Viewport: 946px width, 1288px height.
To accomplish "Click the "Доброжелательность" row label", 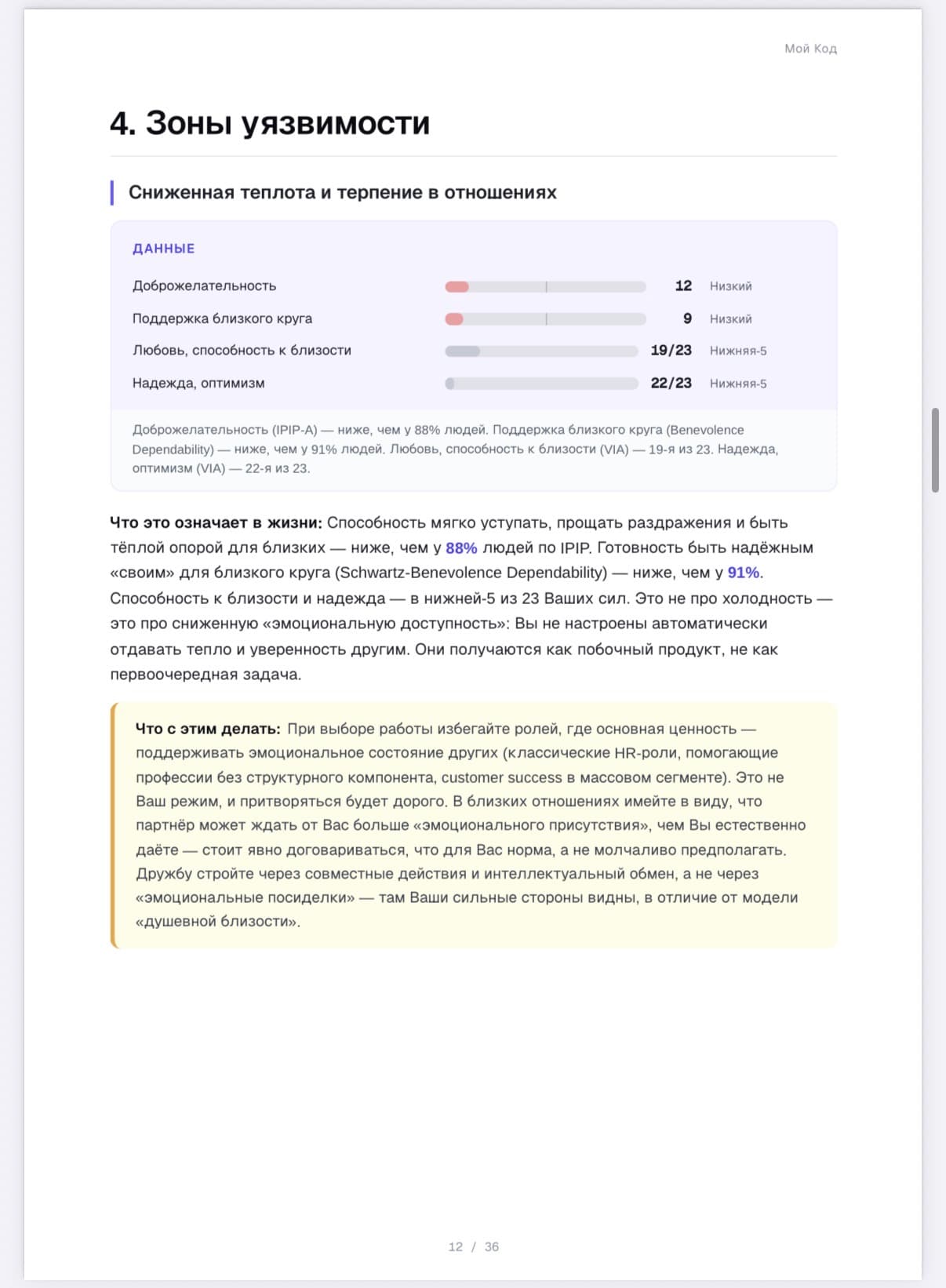I will point(204,286).
